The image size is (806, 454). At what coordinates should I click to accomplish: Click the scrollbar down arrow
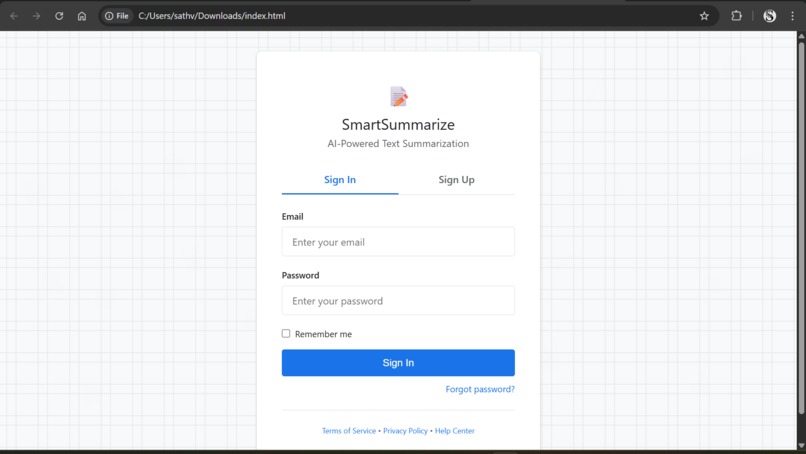pyautogui.click(x=801, y=446)
